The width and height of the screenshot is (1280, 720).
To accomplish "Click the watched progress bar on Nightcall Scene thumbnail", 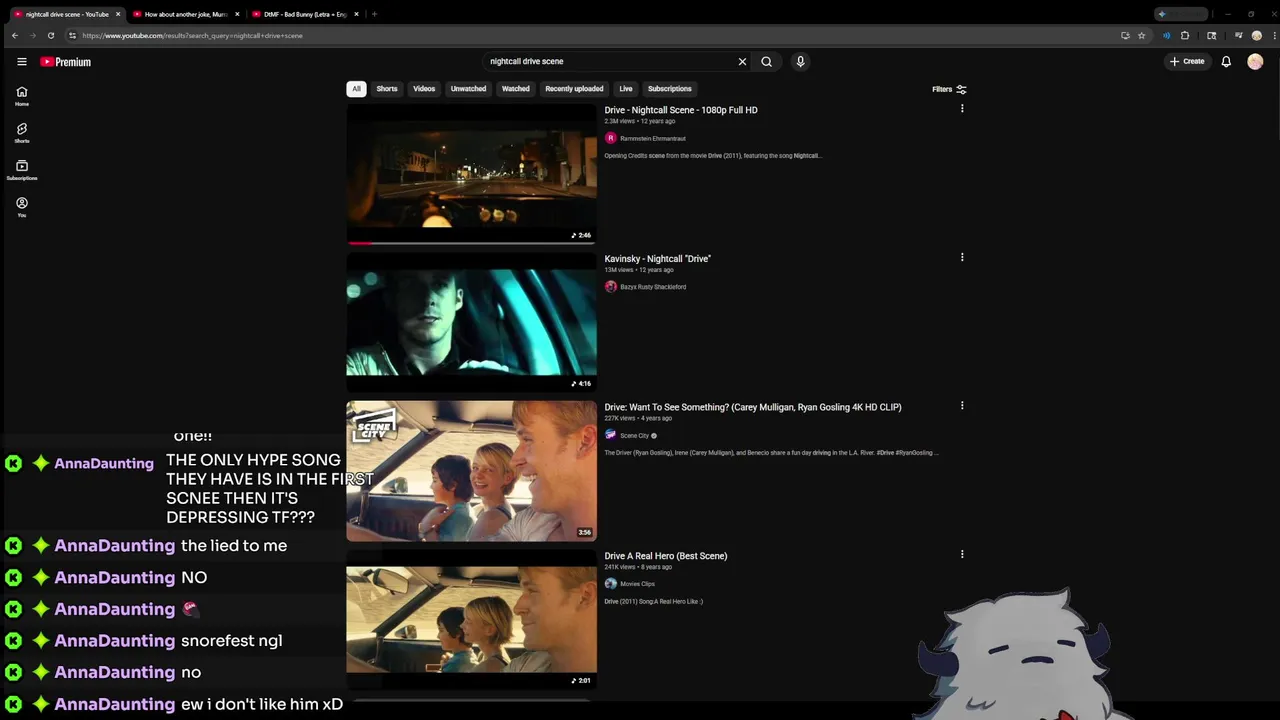I will click(471, 242).
